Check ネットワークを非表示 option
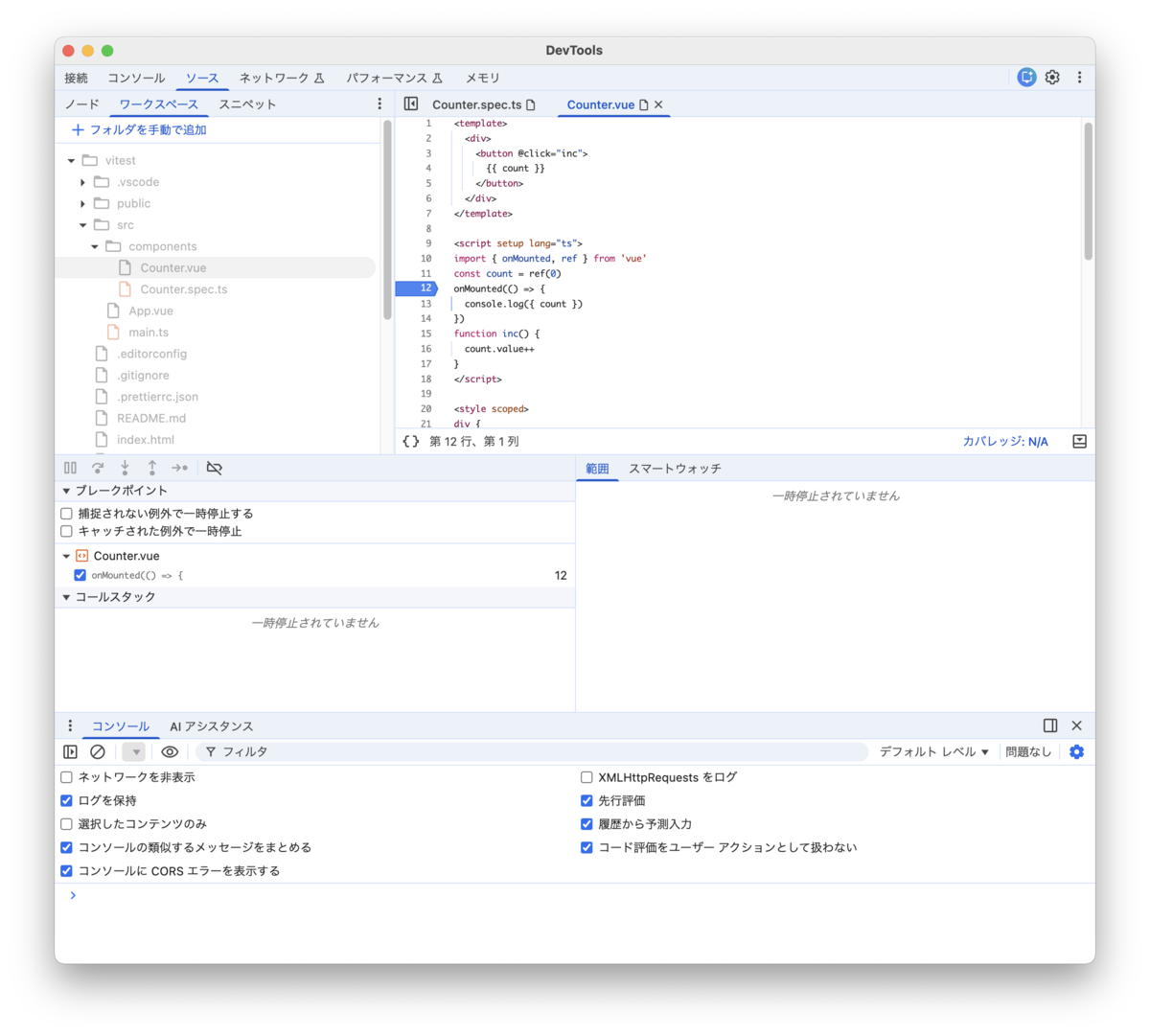The image size is (1150, 1036). (66, 777)
